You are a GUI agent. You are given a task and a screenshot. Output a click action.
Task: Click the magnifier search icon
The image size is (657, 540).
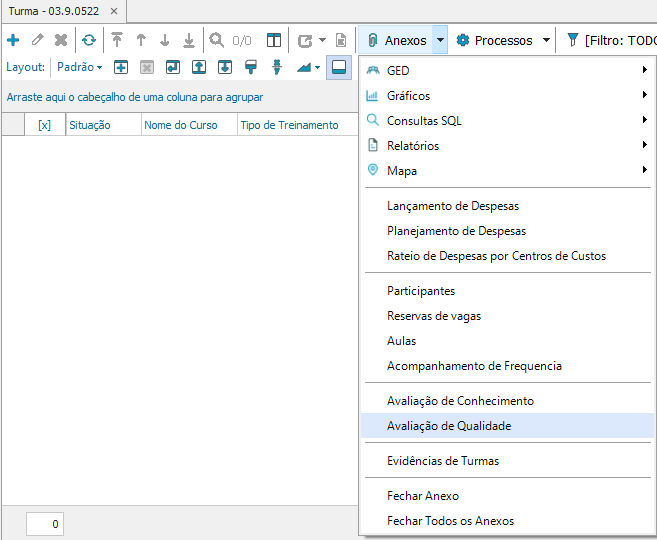tap(216, 41)
